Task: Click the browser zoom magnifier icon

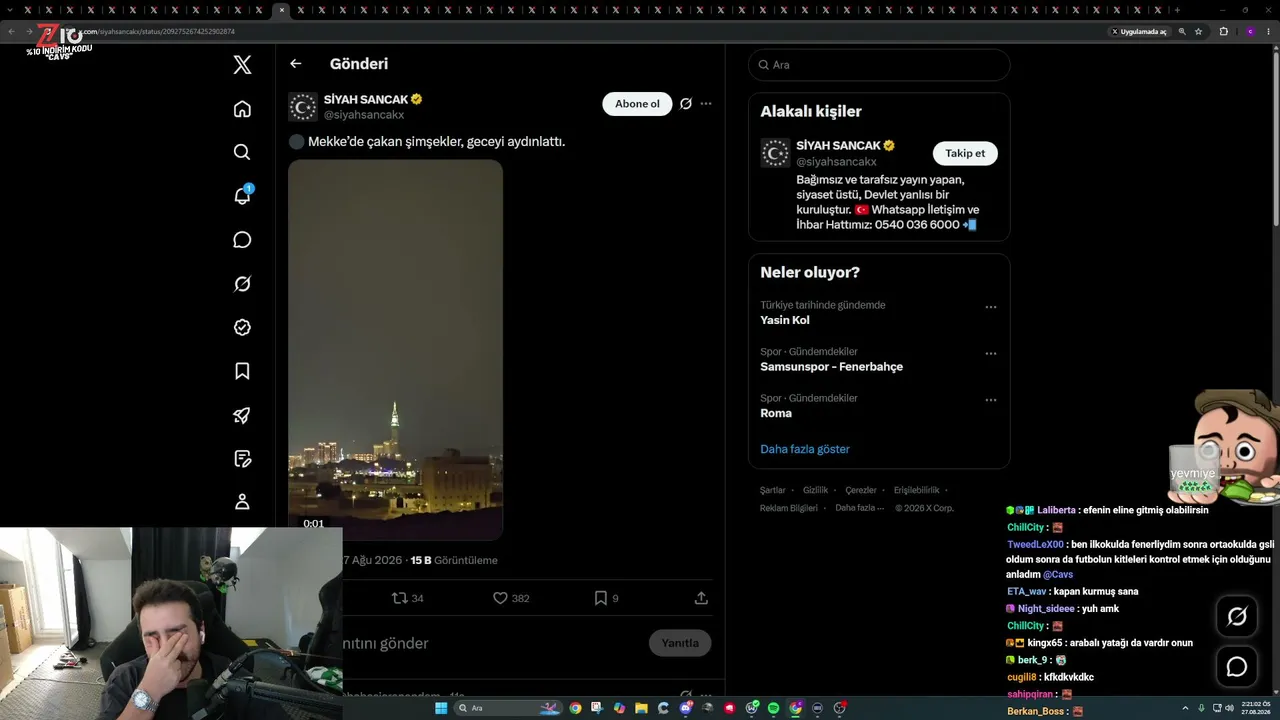Action: pyautogui.click(x=1182, y=32)
